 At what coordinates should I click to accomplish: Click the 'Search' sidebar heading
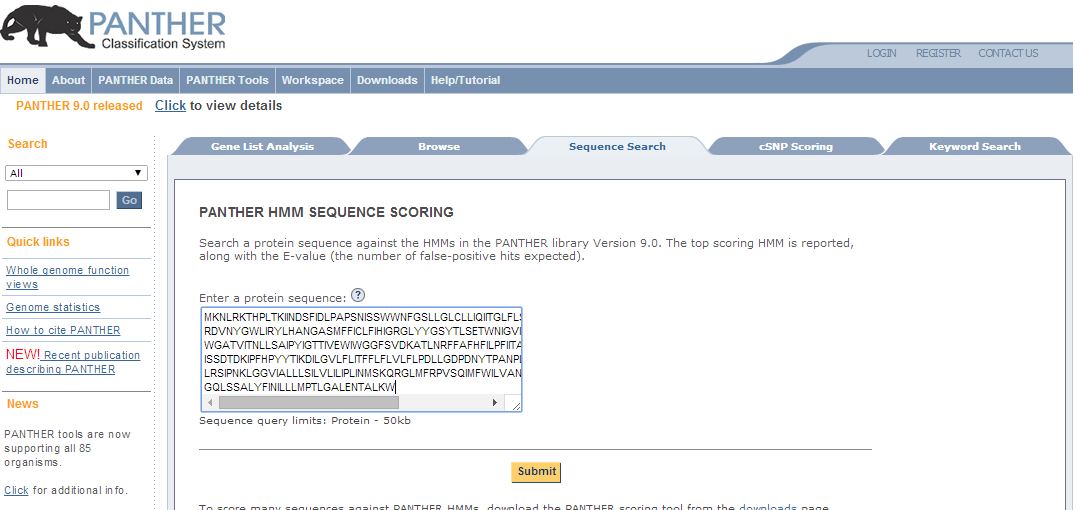click(x=27, y=143)
